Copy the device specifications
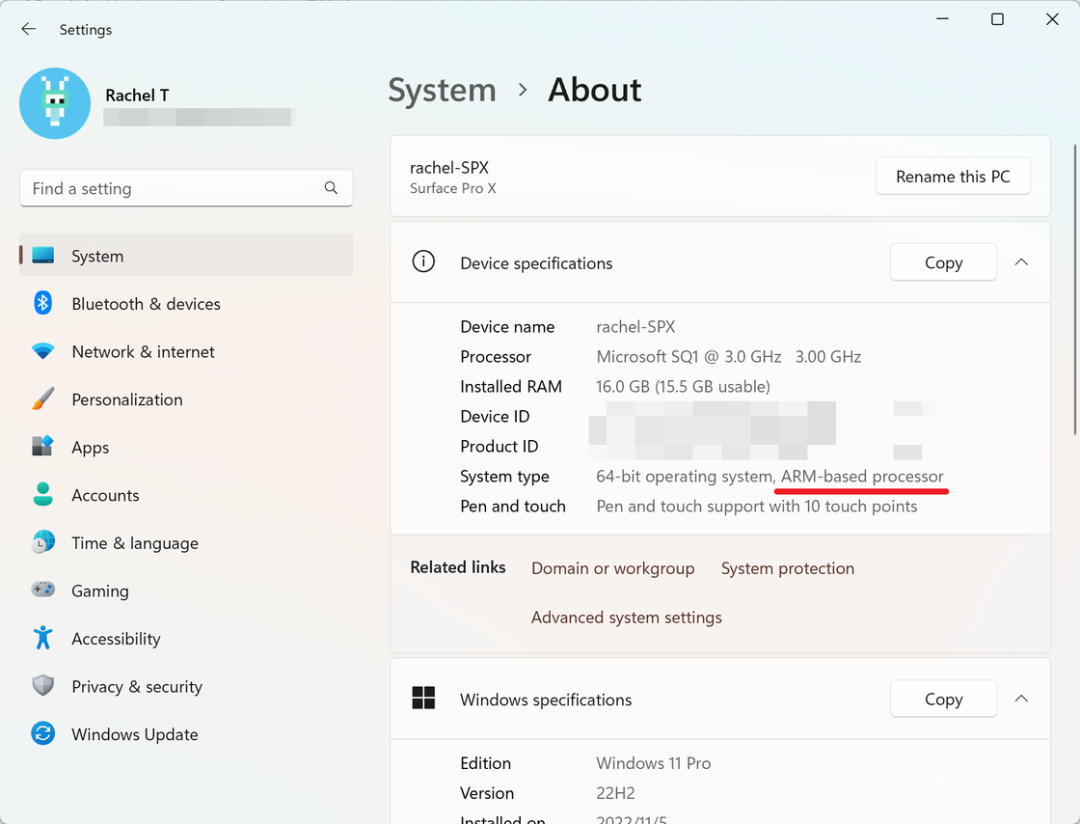This screenshot has width=1080, height=824. (943, 262)
